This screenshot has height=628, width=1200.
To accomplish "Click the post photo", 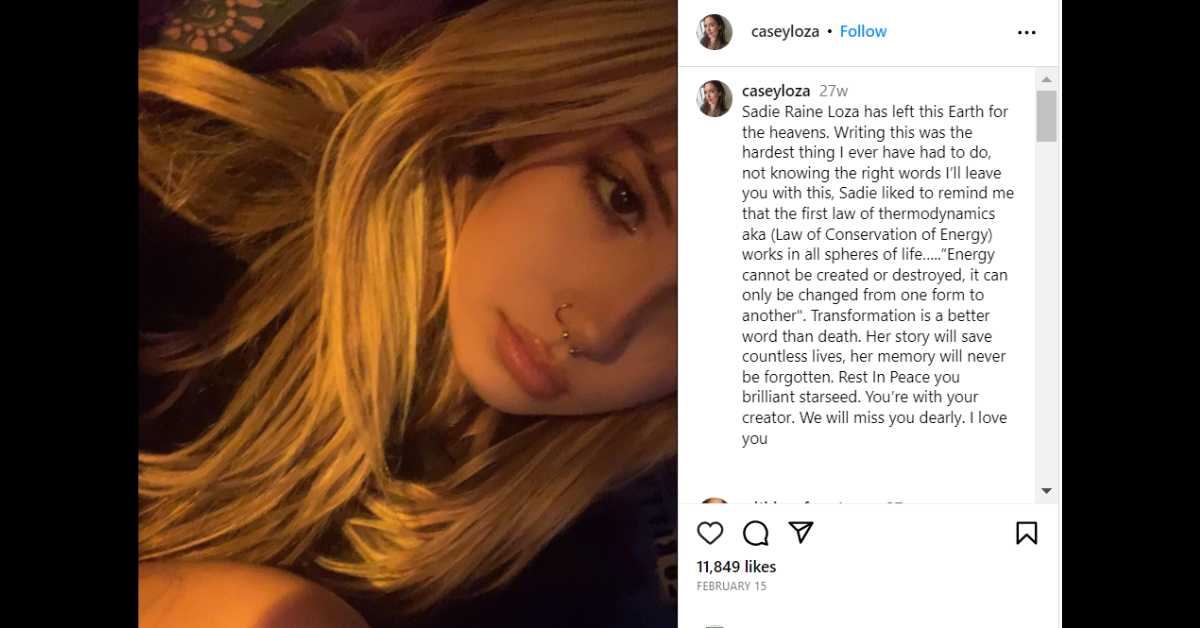I will (407, 314).
